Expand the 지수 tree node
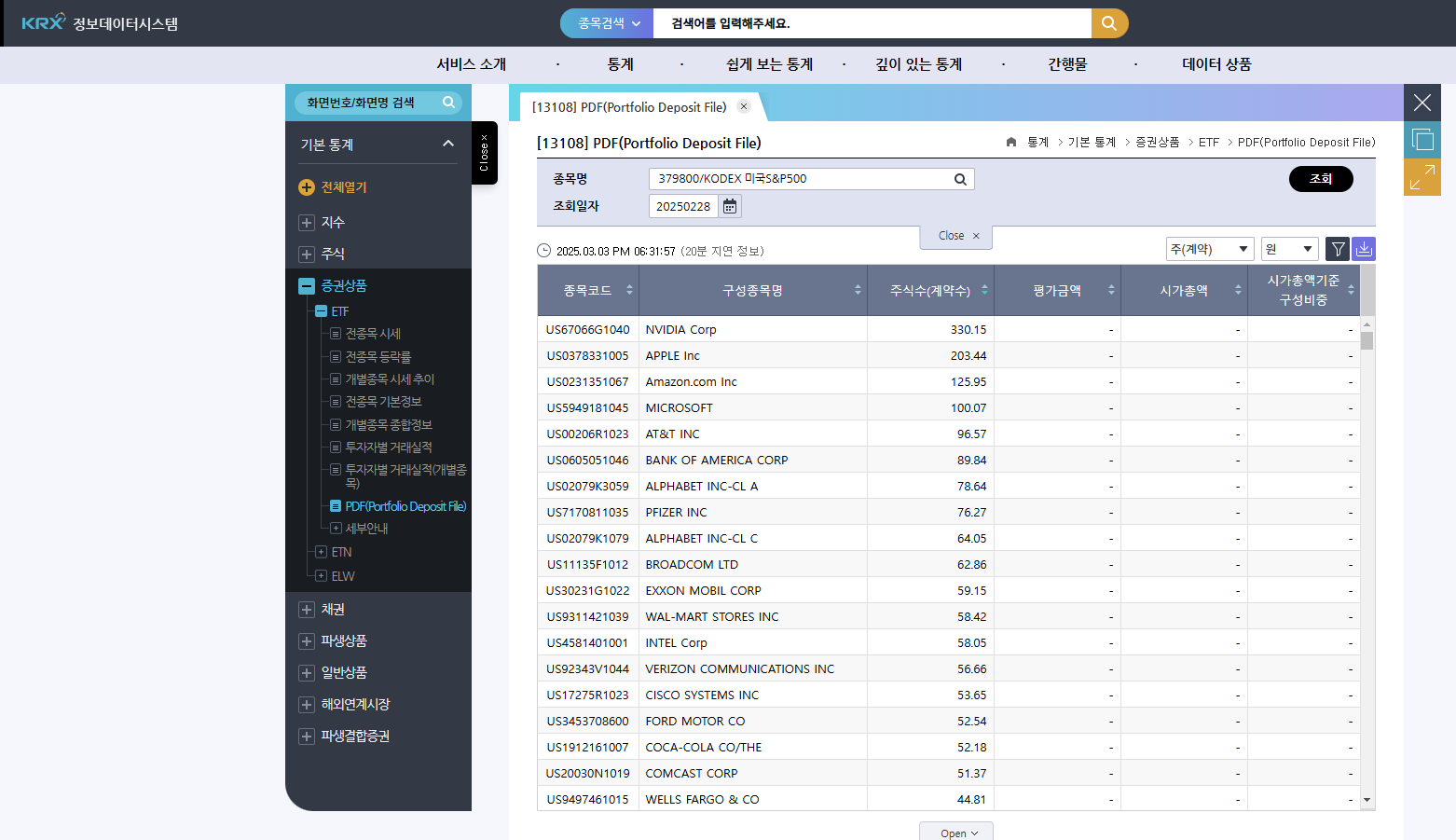This screenshot has width=1456, height=840. click(307, 223)
